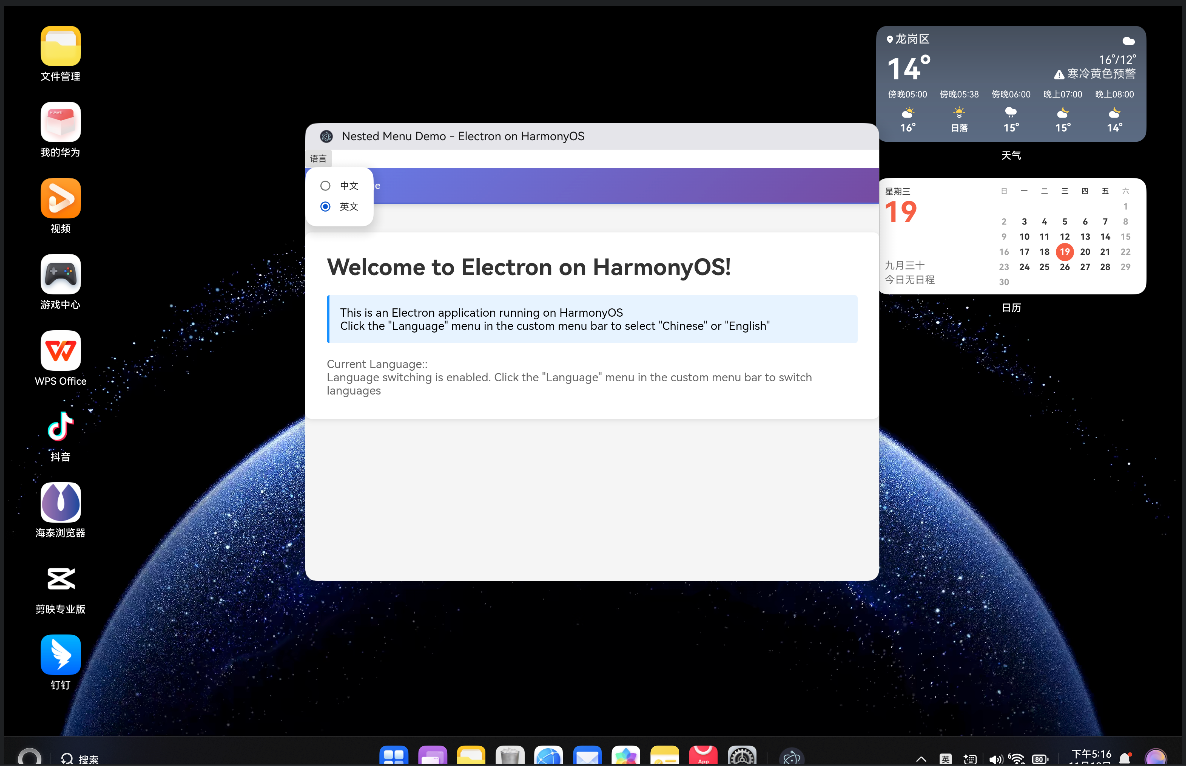Click the Welcome to Electron on HarmonyOS! heading

[x=529, y=267]
